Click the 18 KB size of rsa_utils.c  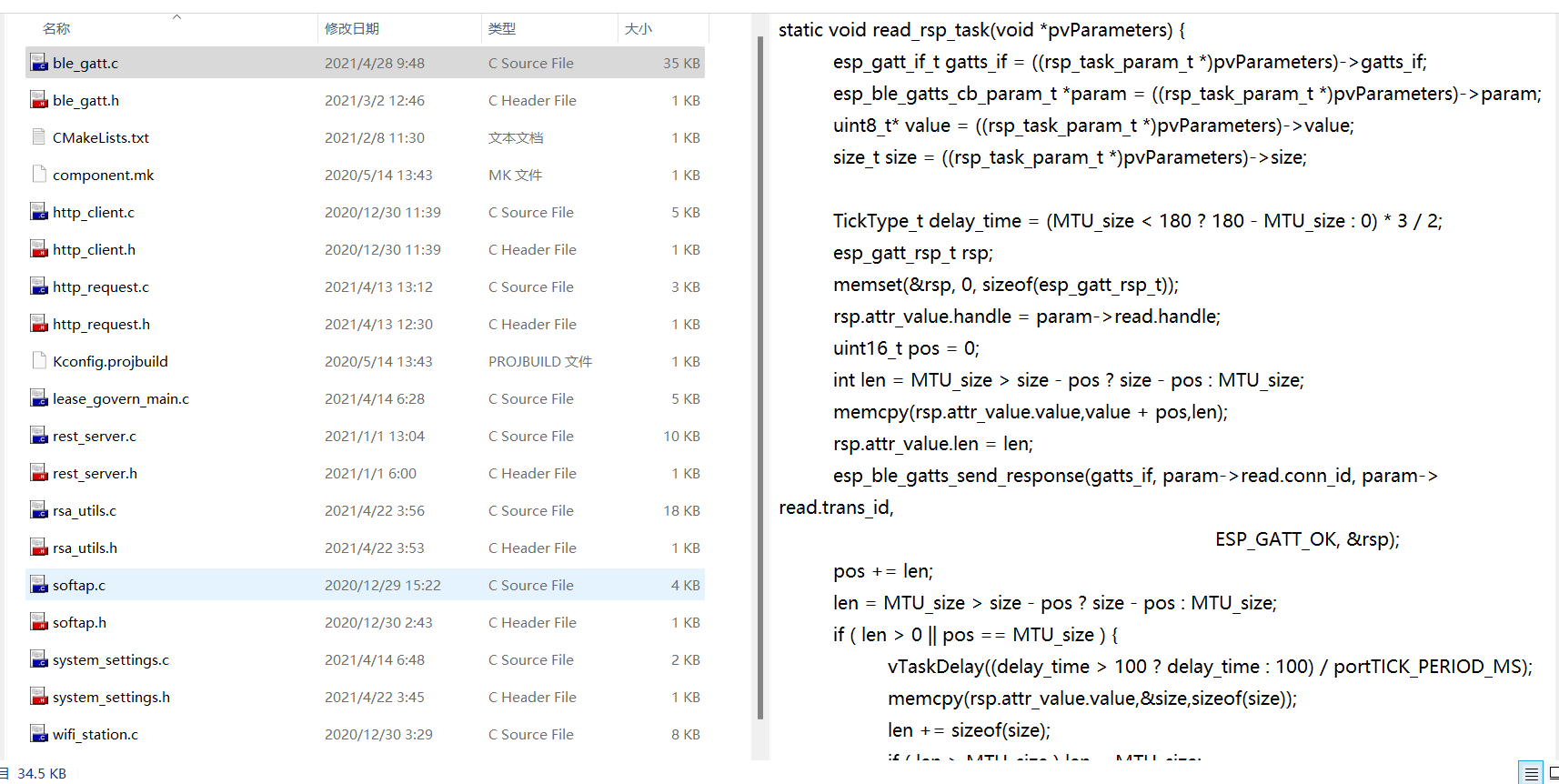(681, 510)
